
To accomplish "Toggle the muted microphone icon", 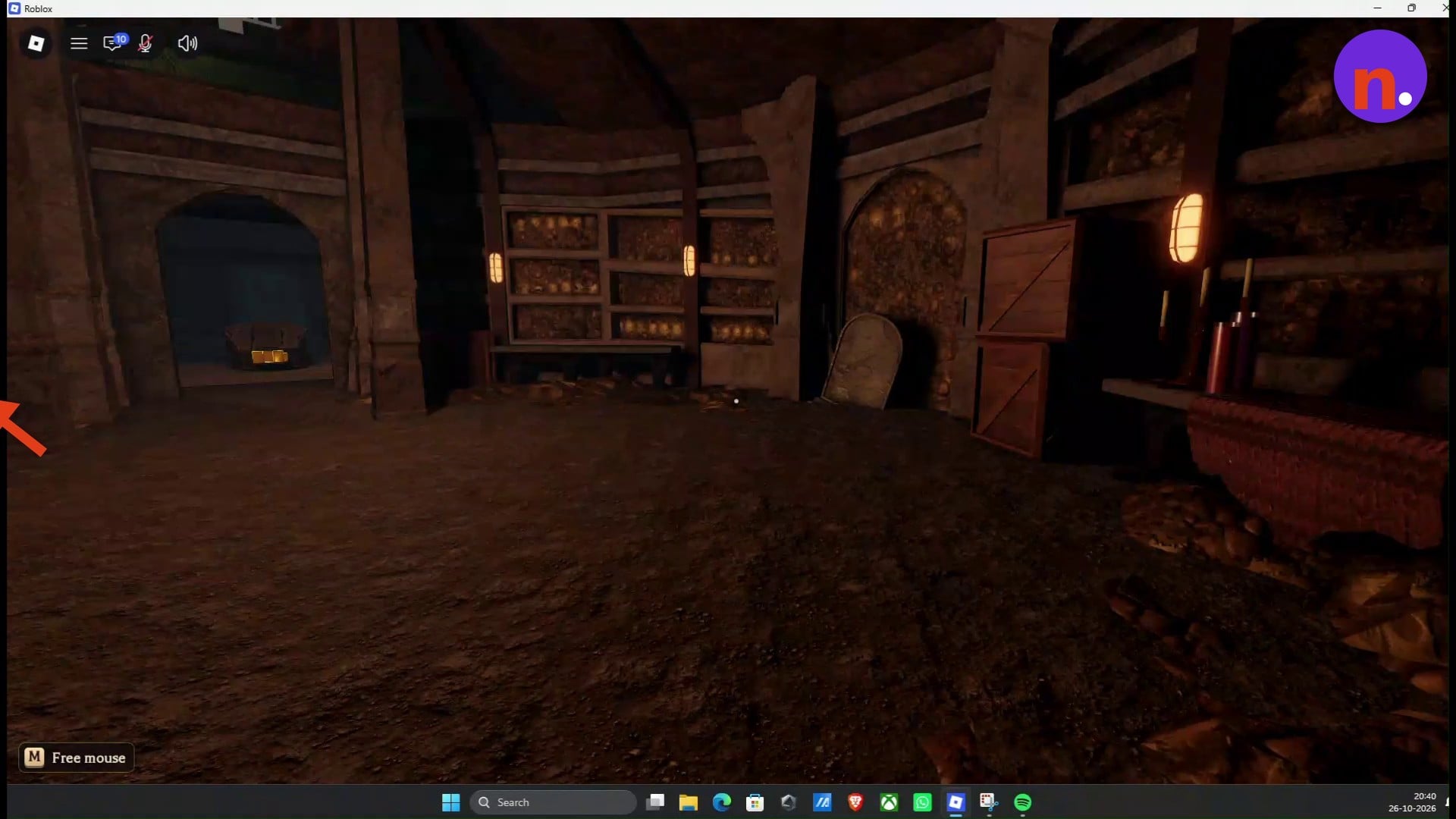I will (x=145, y=43).
